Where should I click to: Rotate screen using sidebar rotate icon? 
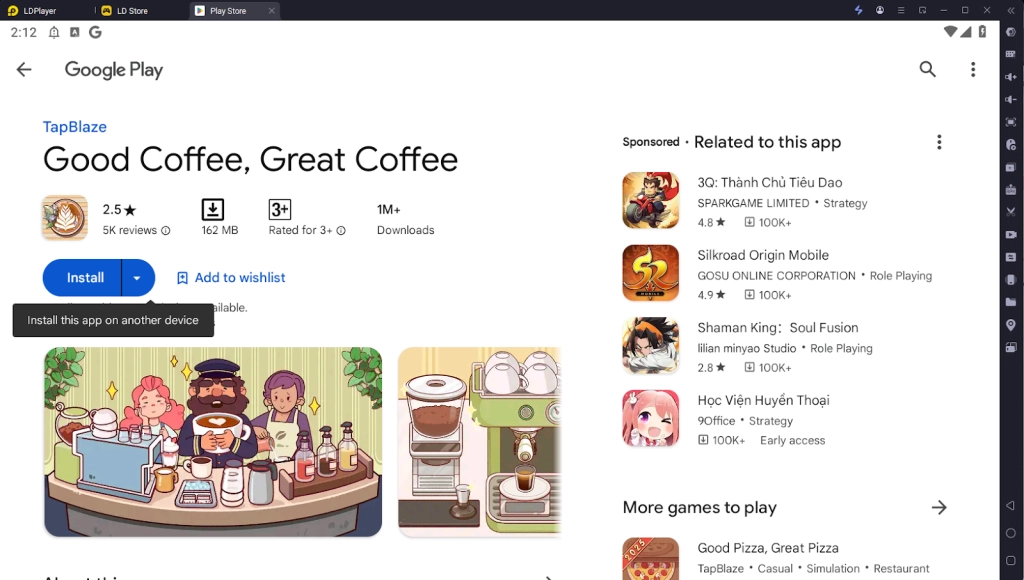(1011, 347)
